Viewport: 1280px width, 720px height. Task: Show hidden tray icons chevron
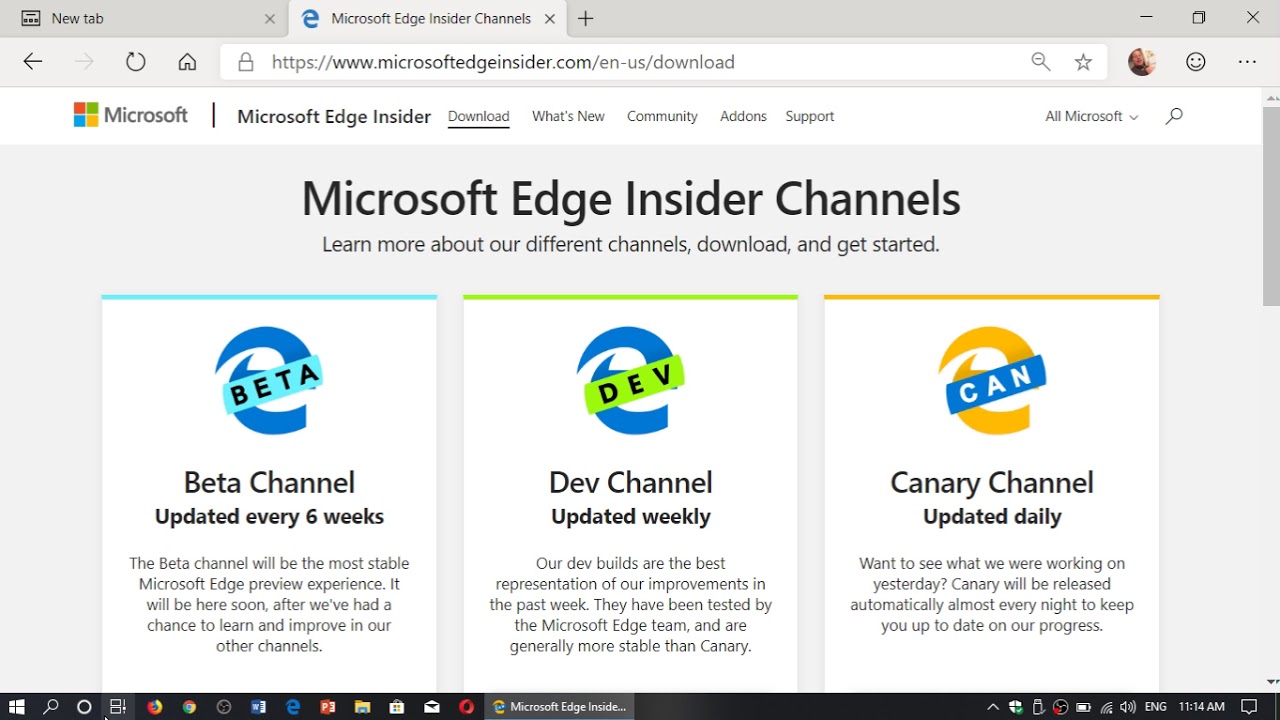click(x=993, y=706)
